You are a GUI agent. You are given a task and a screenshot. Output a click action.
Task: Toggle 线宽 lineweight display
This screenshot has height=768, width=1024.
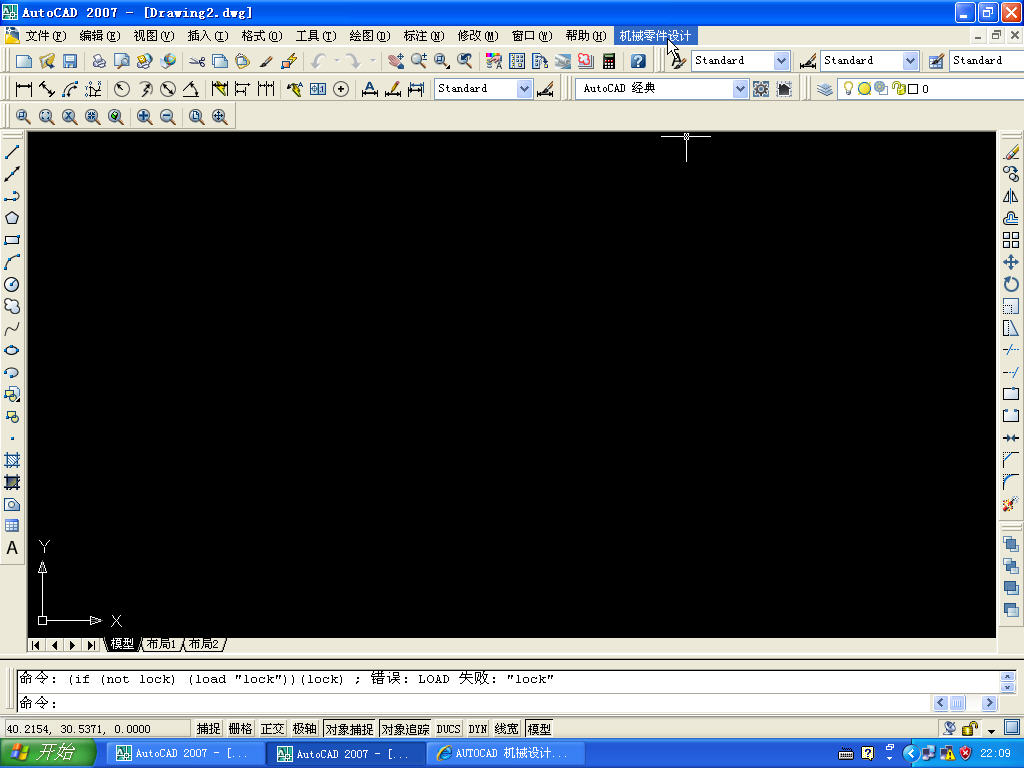tap(507, 729)
